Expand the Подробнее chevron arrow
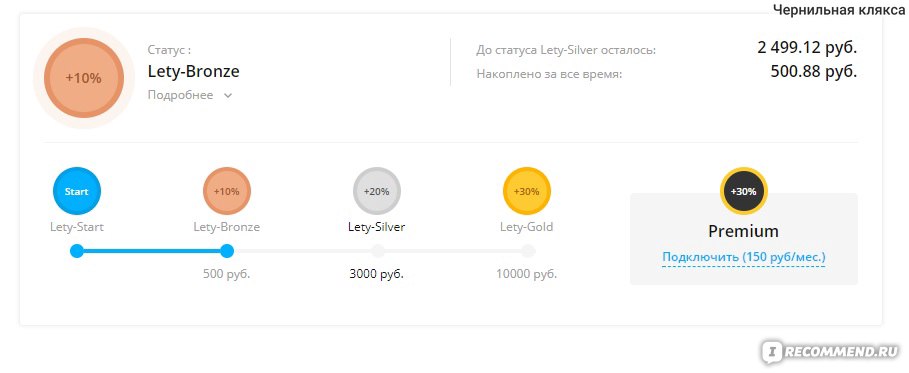Screen dimensions: 909x373 pyautogui.click(x=228, y=96)
